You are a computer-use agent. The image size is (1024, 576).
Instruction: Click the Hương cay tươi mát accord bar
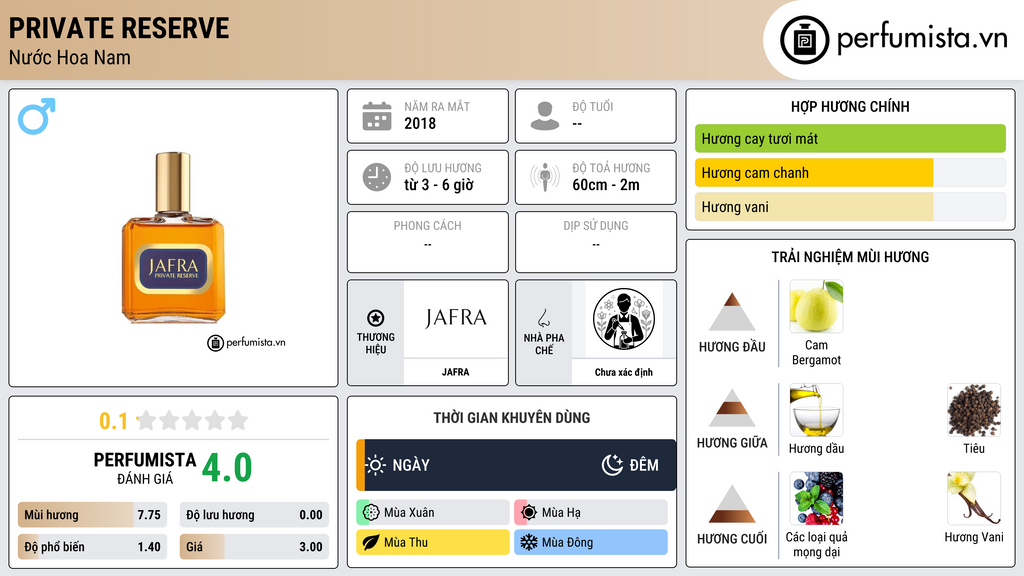pos(850,138)
